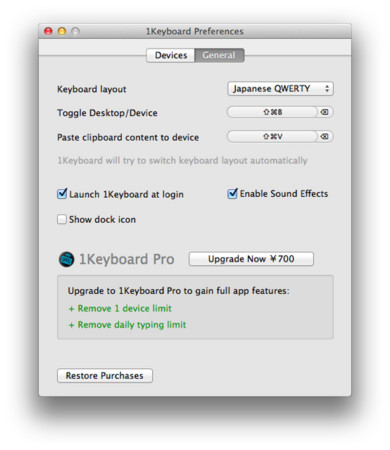Viewport: 390px width, 450px height.
Task: Enable Show dock icon checkbox
Action: coord(62,219)
